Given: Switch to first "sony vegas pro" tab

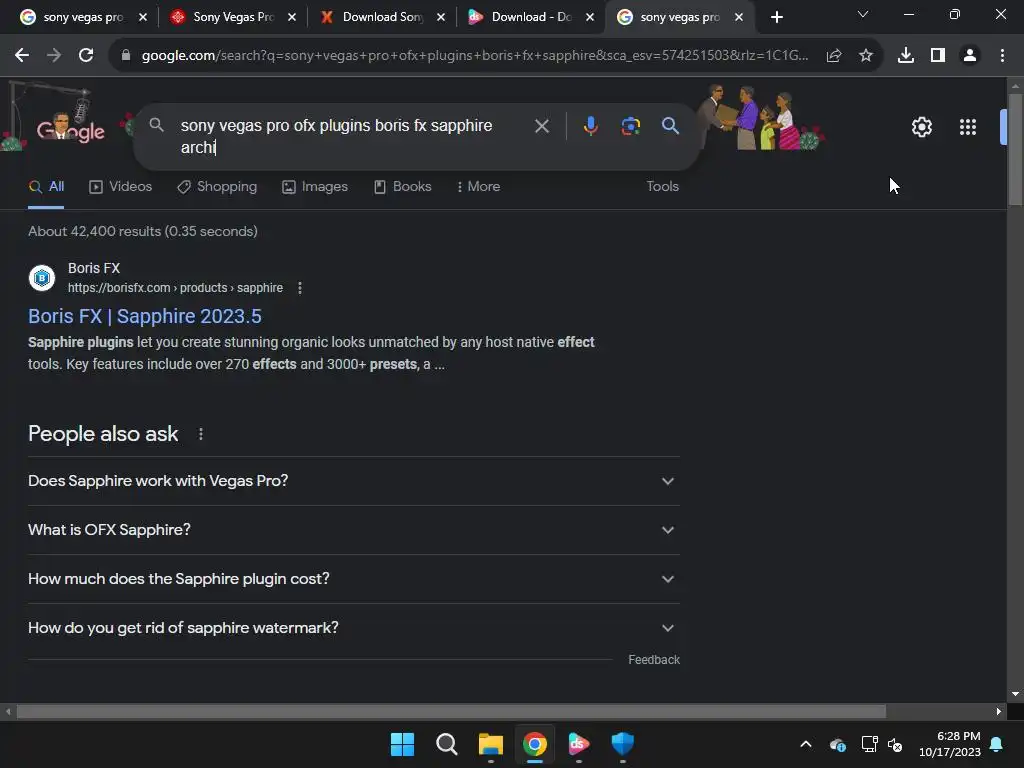Looking at the screenshot, I should tap(83, 17).
